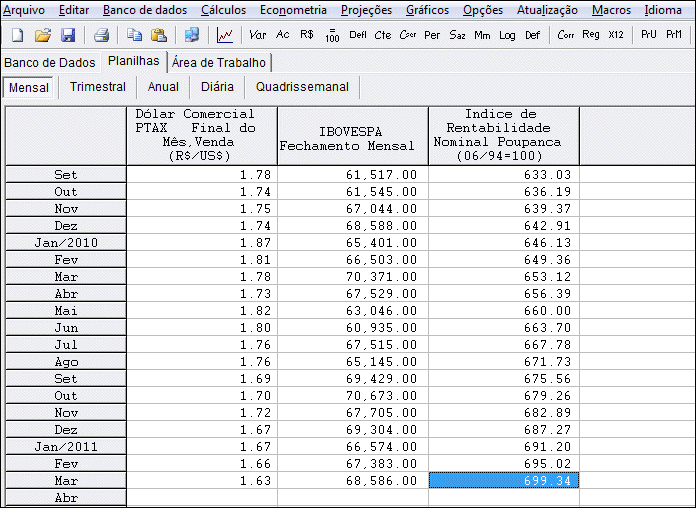
Task: Open the Idioma menu
Action: (x=663, y=10)
